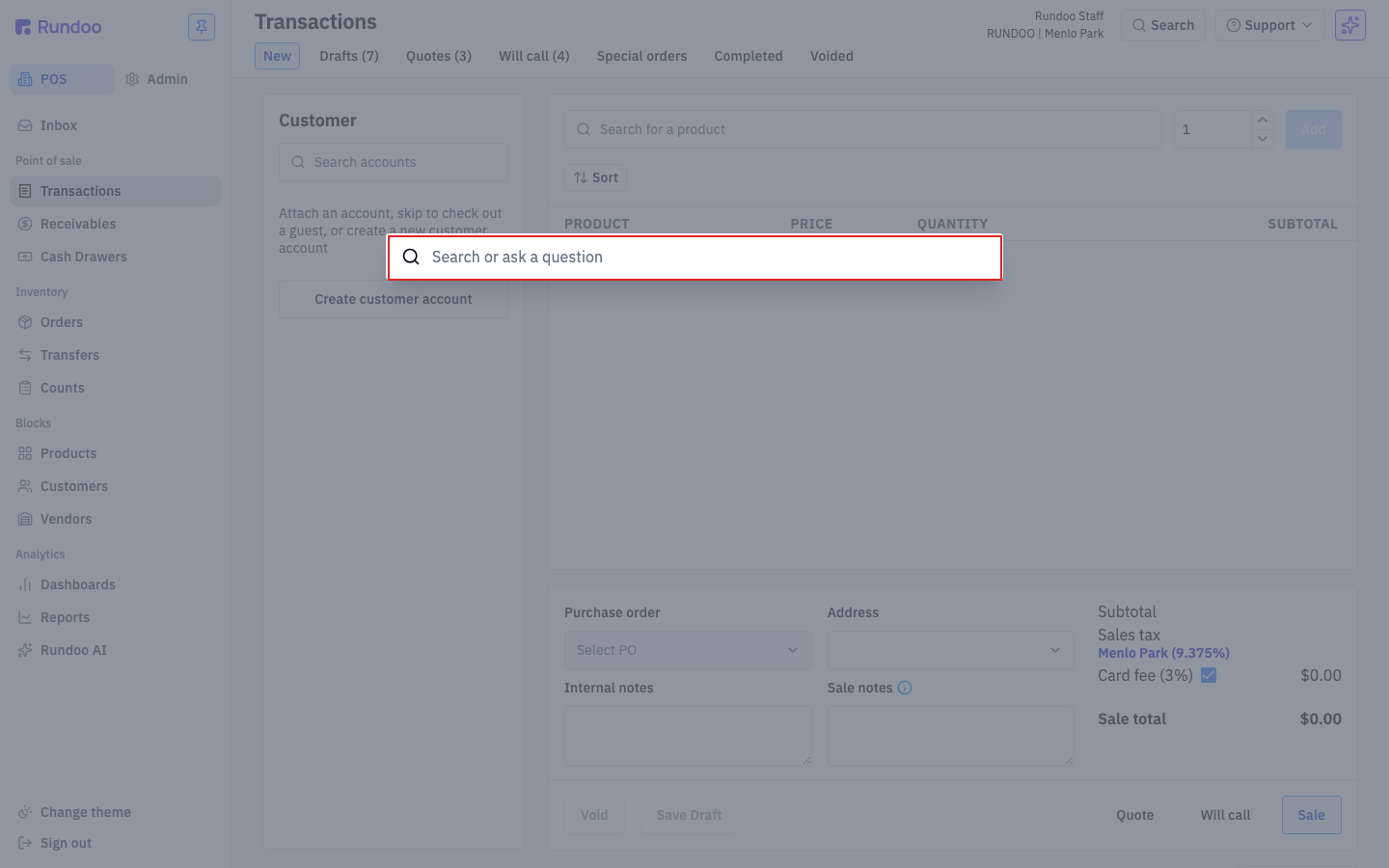Viewport: 1389px width, 868px height.
Task: Click the Receivables dollar icon
Action: [x=25, y=224]
